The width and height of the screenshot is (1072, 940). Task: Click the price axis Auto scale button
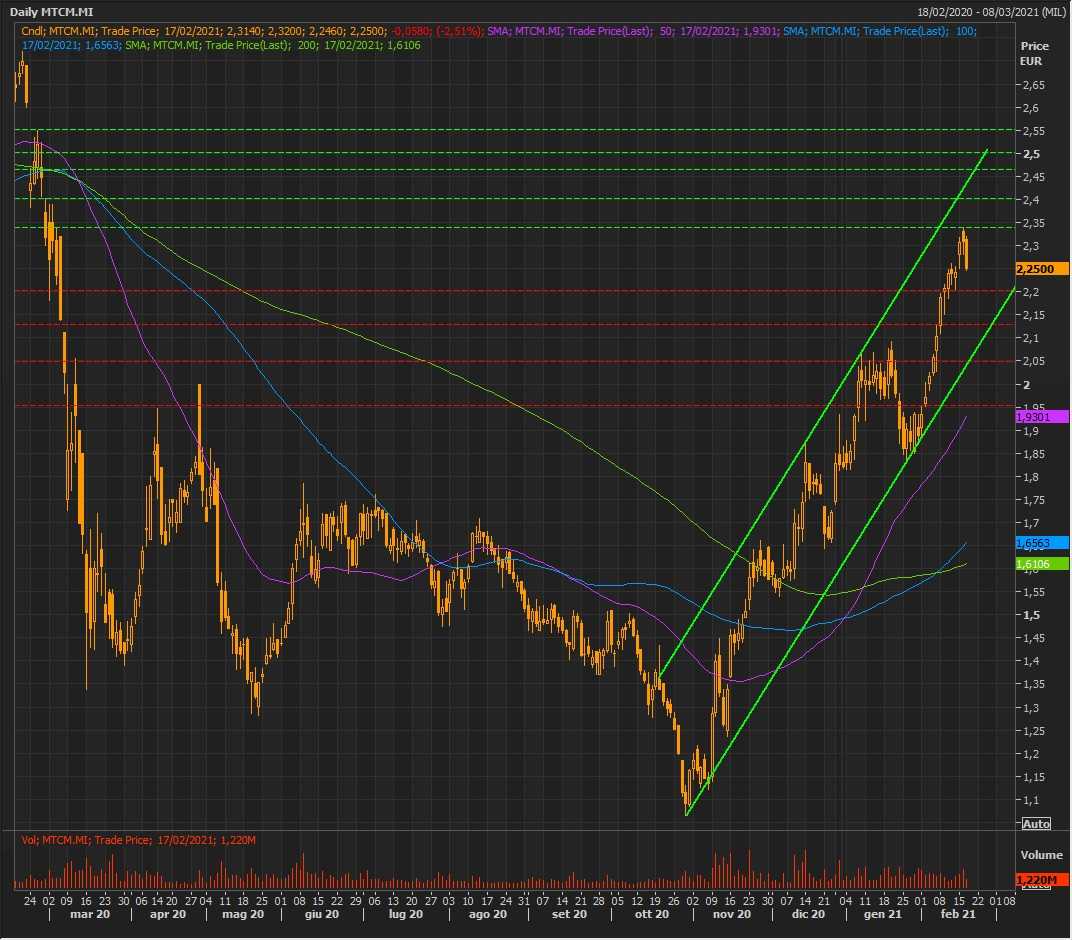point(1036,823)
